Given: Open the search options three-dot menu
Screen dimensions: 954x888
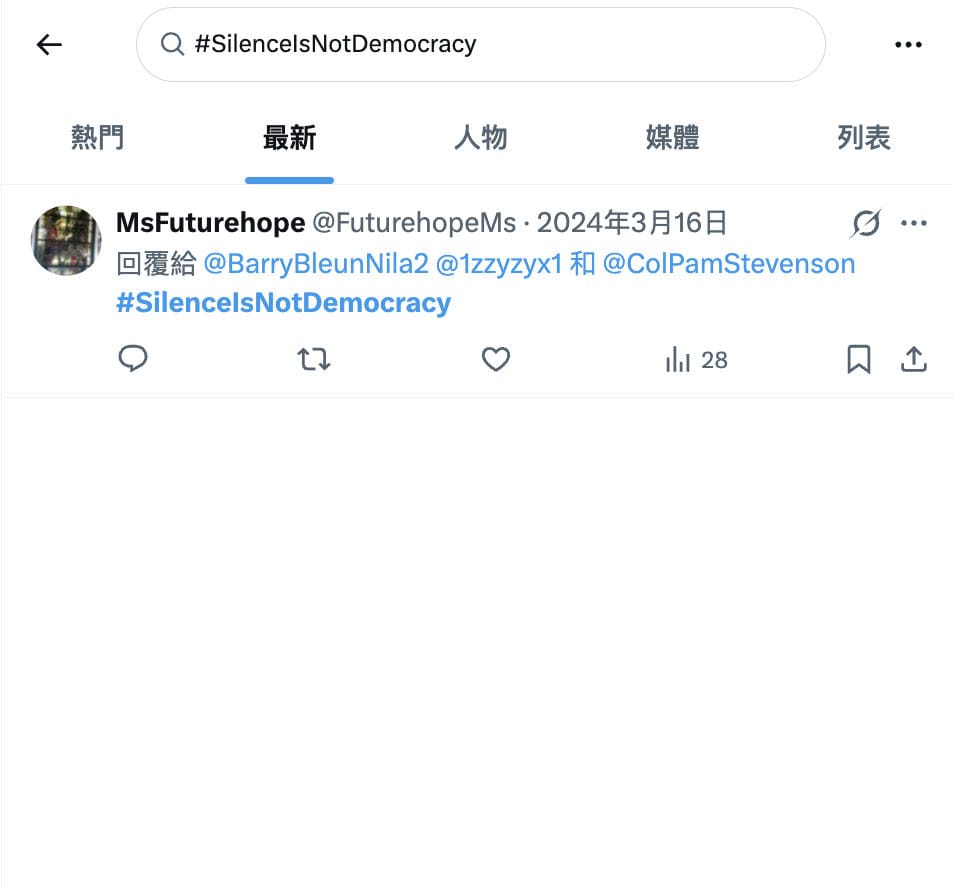Looking at the screenshot, I should click(908, 45).
